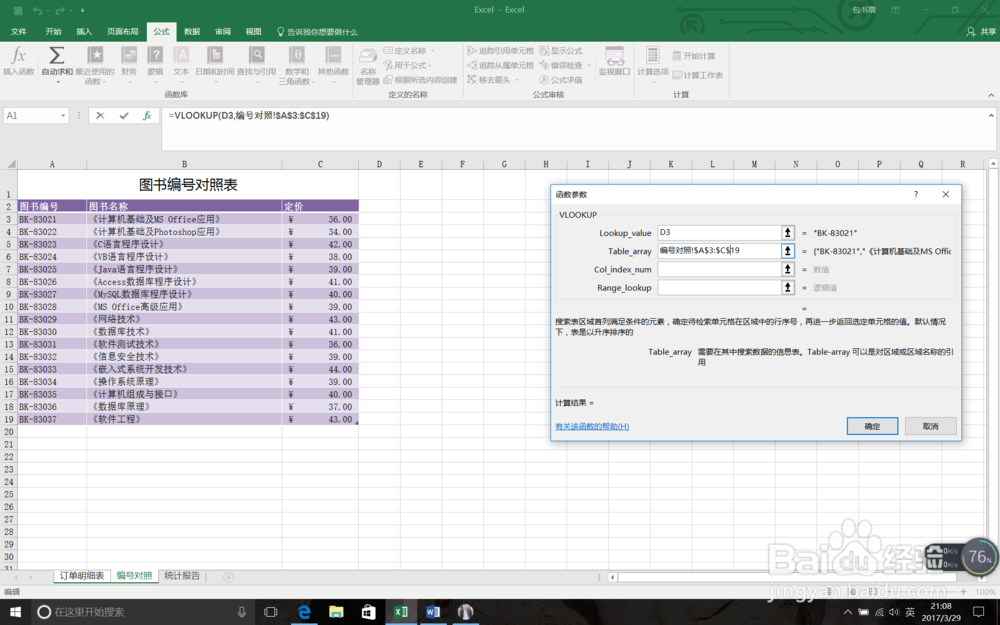The width and height of the screenshot is (1000, 625).
Task: Click Trace Precedents (追踪引用单元格)
Action: tap(500, 50)
